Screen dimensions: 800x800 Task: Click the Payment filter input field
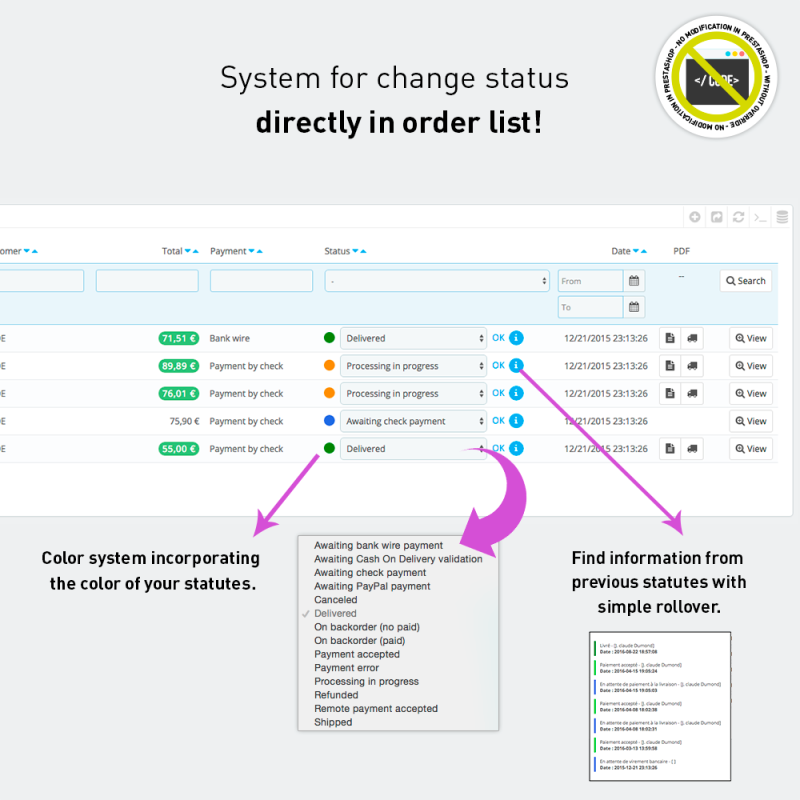(x=261, y=281)
